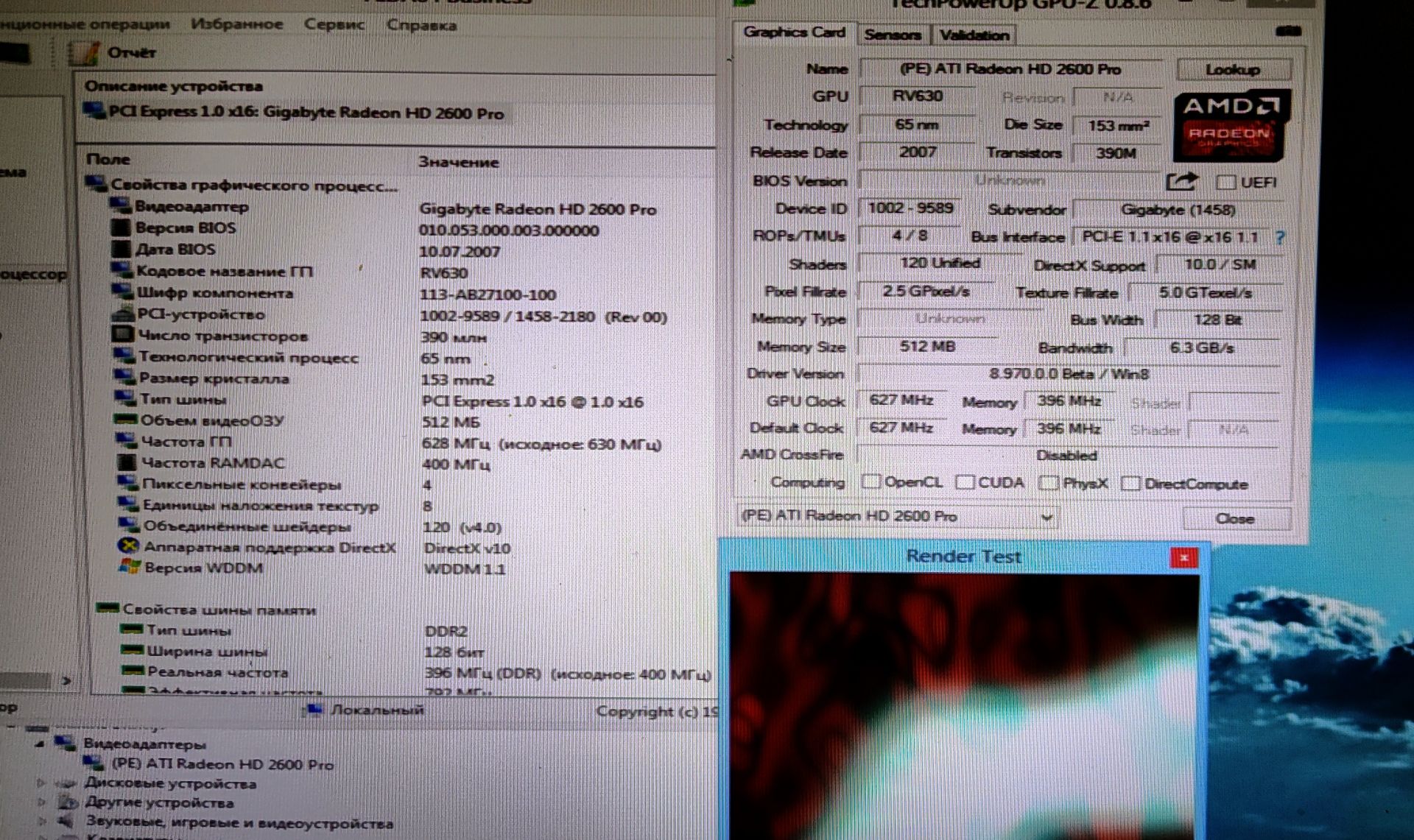Click the Частота RAMDAC row icon
The image size is (1414, 840).
coord(127,462)
